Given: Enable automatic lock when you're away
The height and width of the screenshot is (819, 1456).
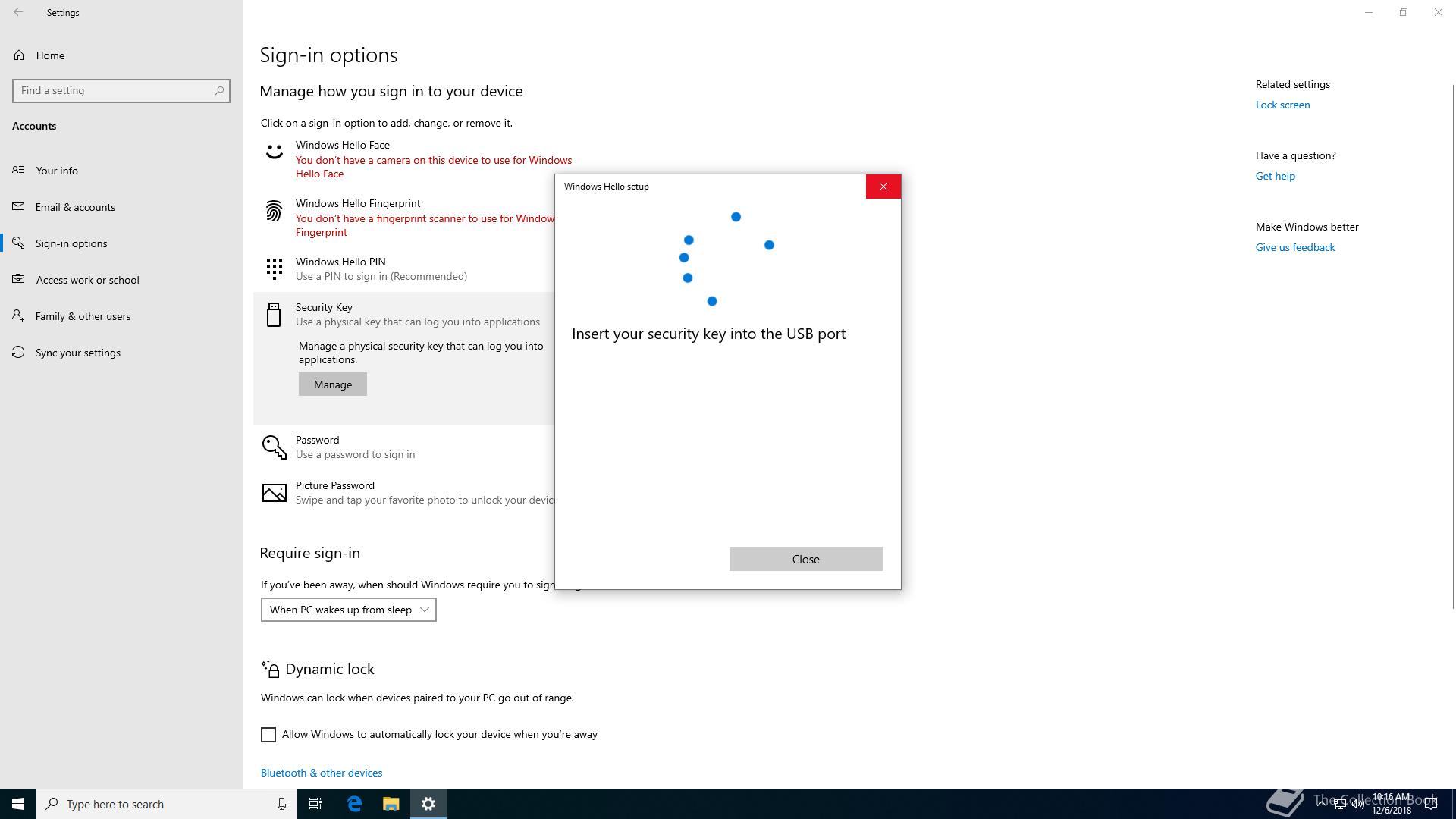Looking at the screenshot, I should click(268, 735).
